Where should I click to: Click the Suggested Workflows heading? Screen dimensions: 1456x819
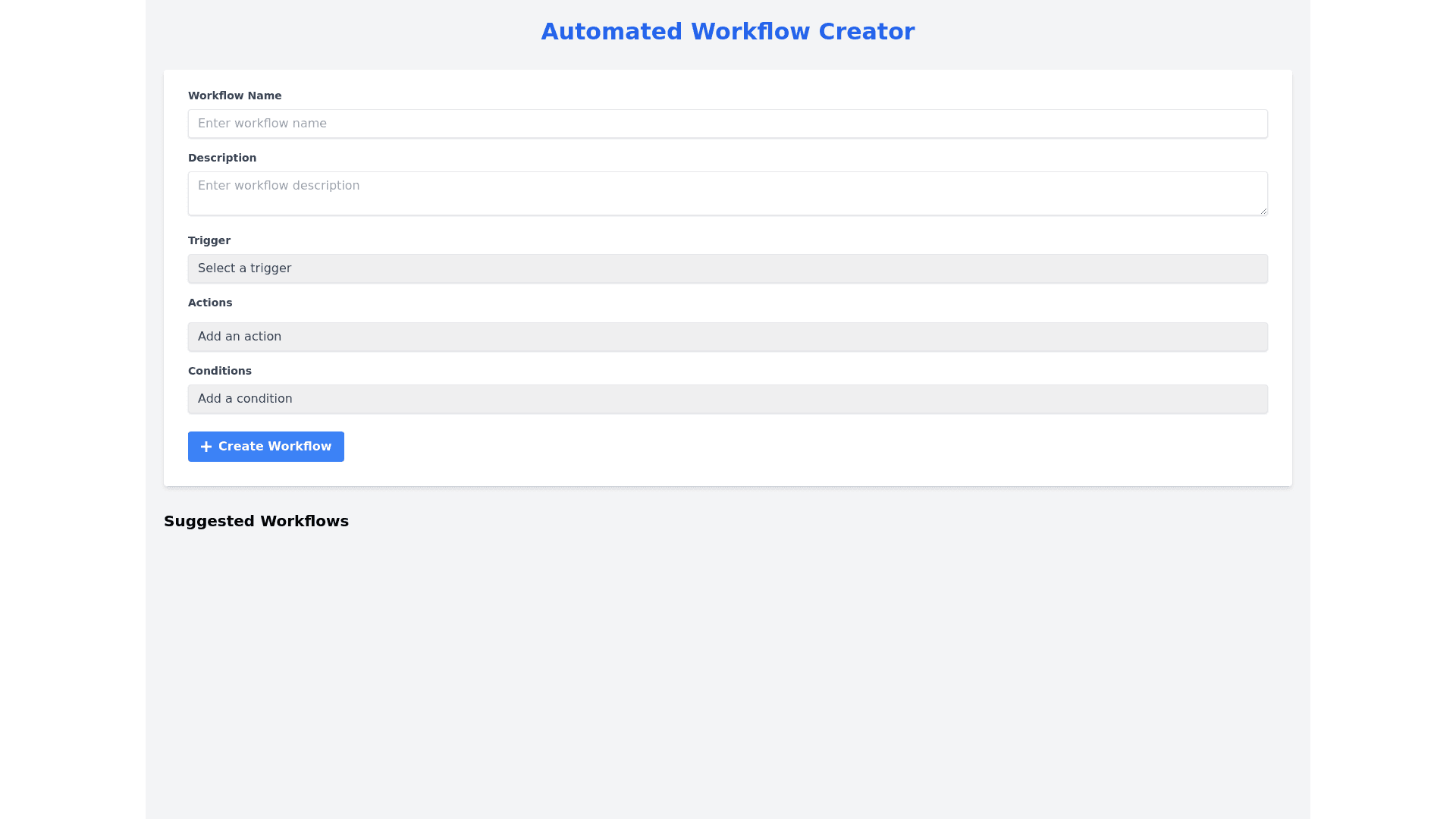click(x=256, y=521)
